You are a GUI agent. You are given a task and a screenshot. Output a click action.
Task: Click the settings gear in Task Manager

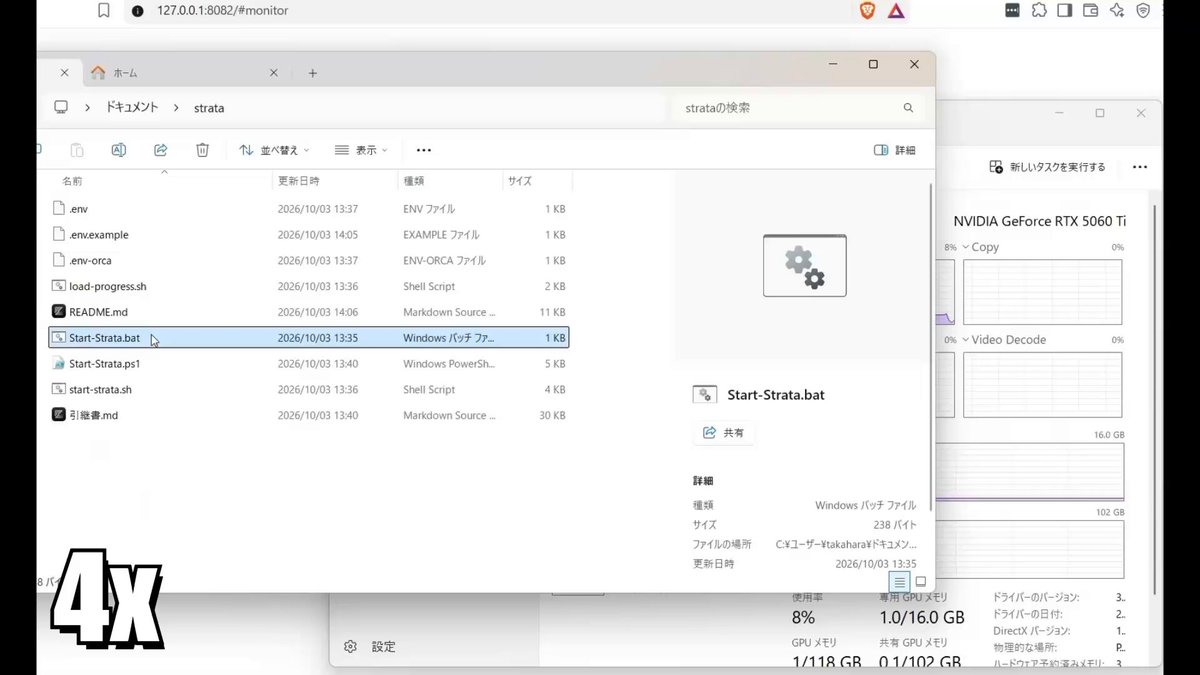tap(350, 647)
